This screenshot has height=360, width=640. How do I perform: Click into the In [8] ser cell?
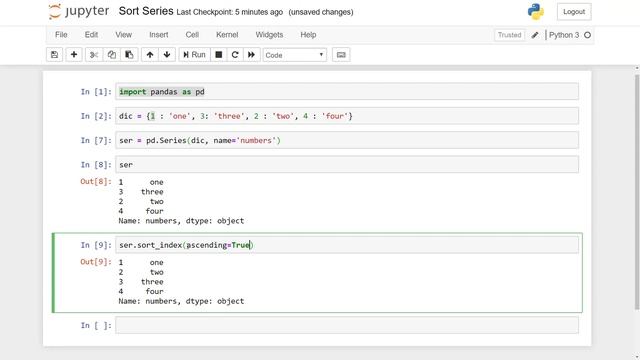point(347,164)
